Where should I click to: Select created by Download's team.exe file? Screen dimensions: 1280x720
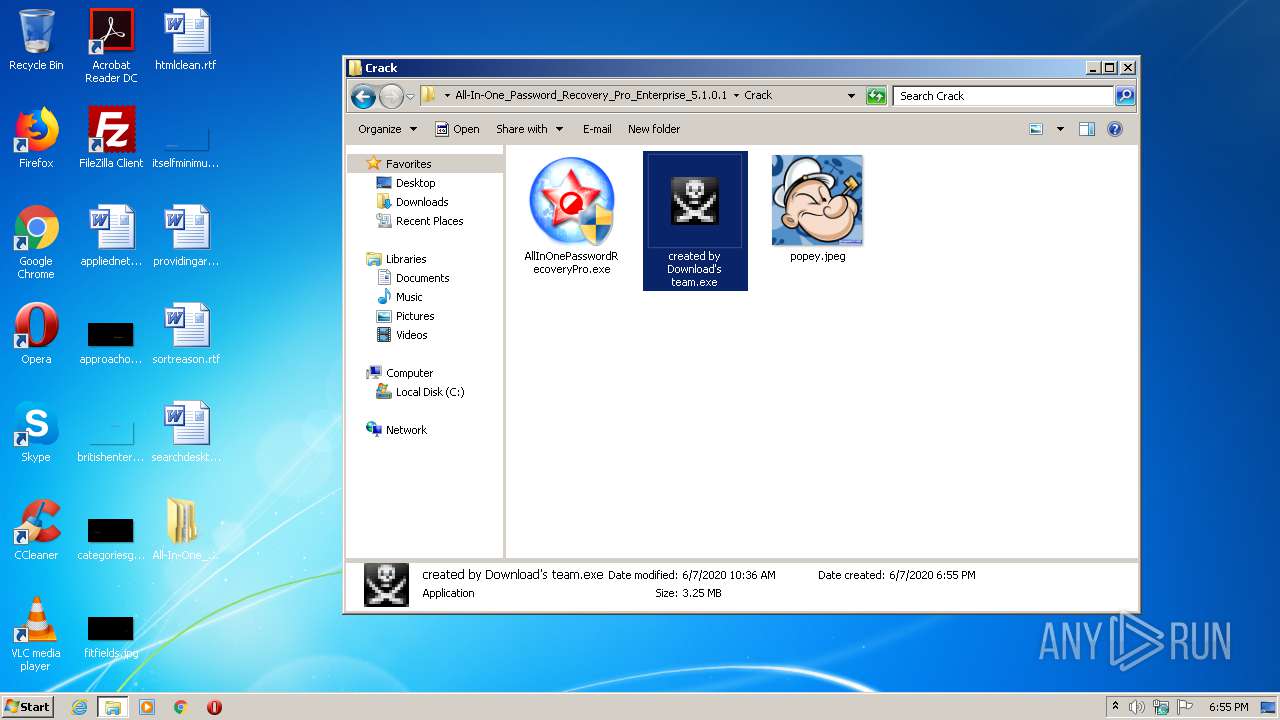coord(695,221)
